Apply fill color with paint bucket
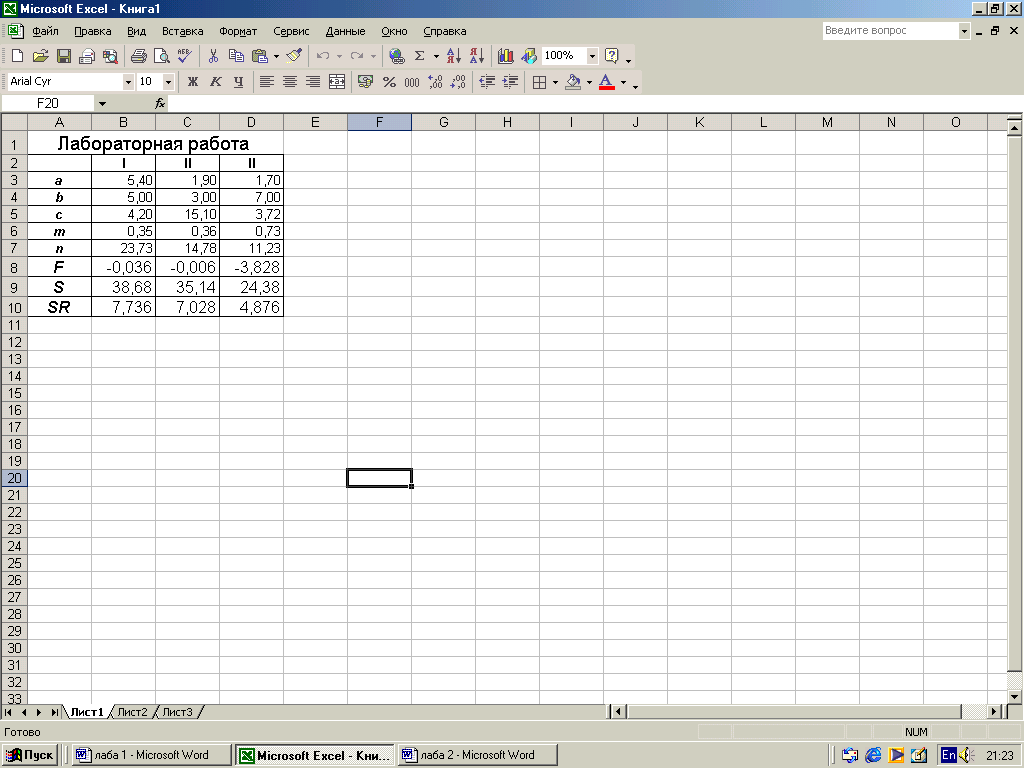The image size is (1024, 768). tap(573, 82)
